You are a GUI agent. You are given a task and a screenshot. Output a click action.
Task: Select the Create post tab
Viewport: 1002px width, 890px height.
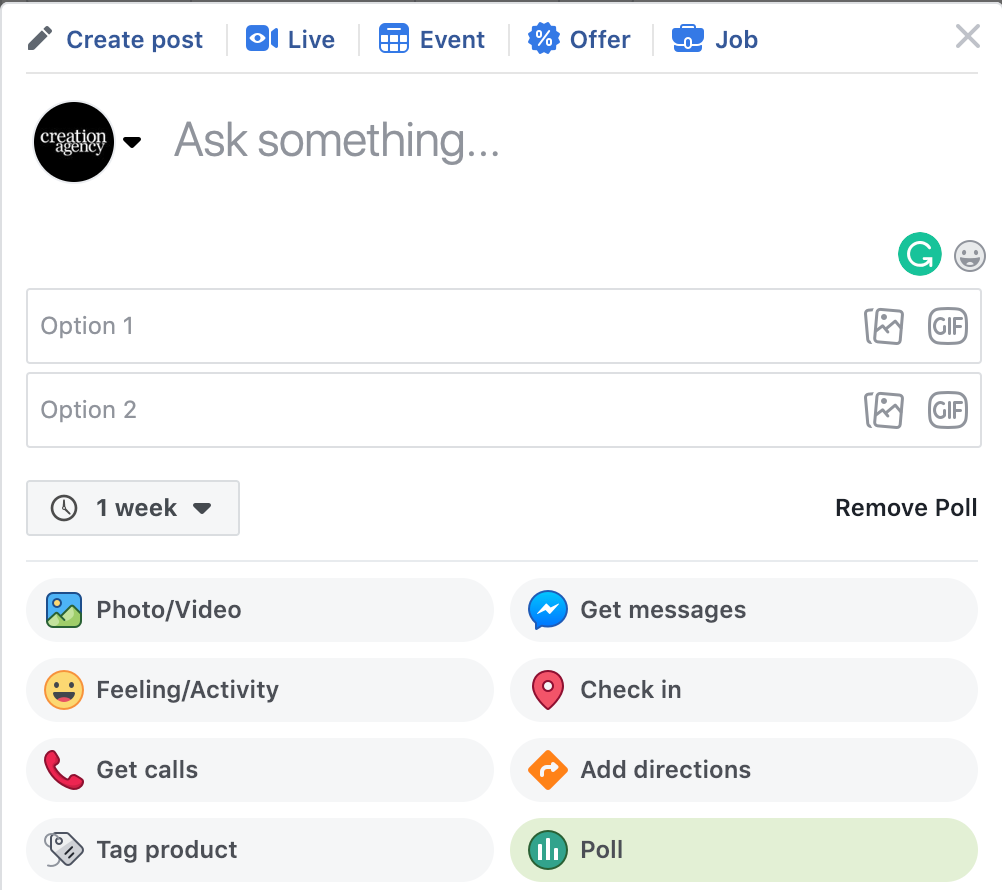tap(115, 40)
